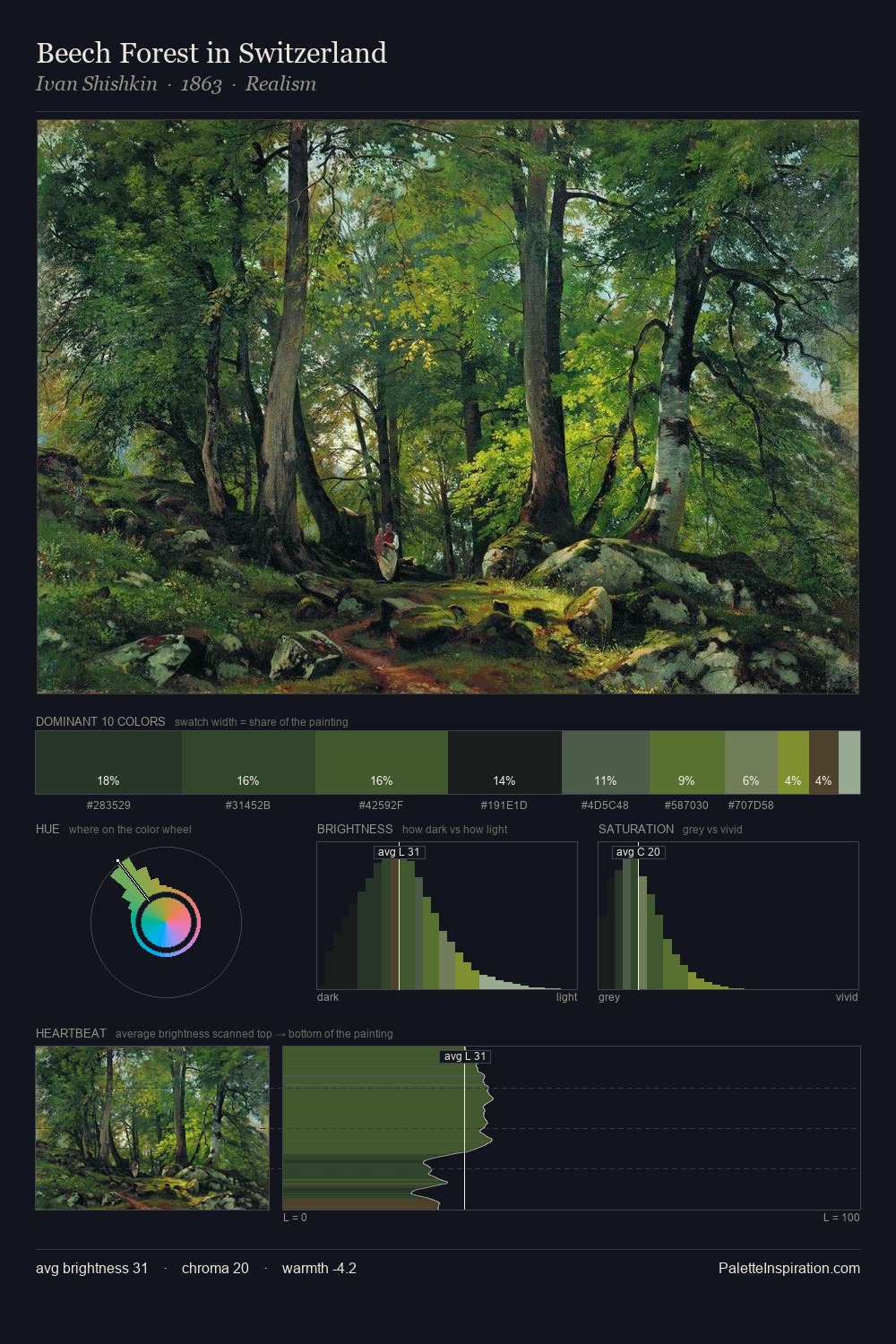Click the 'light' axis label
Image resolution: width=896 pixels, height=1344 pixels.
566,997
